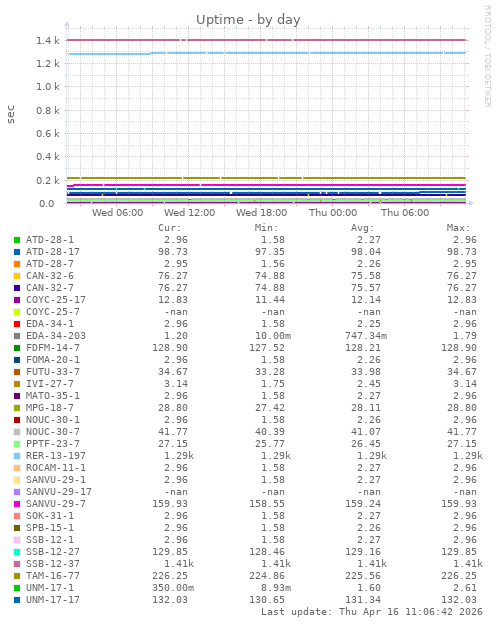This screenshot has width=497, height=624.
Task: Click the COYC-25-17 legend label
Action: pyautogui.click(x=56, y=300)
